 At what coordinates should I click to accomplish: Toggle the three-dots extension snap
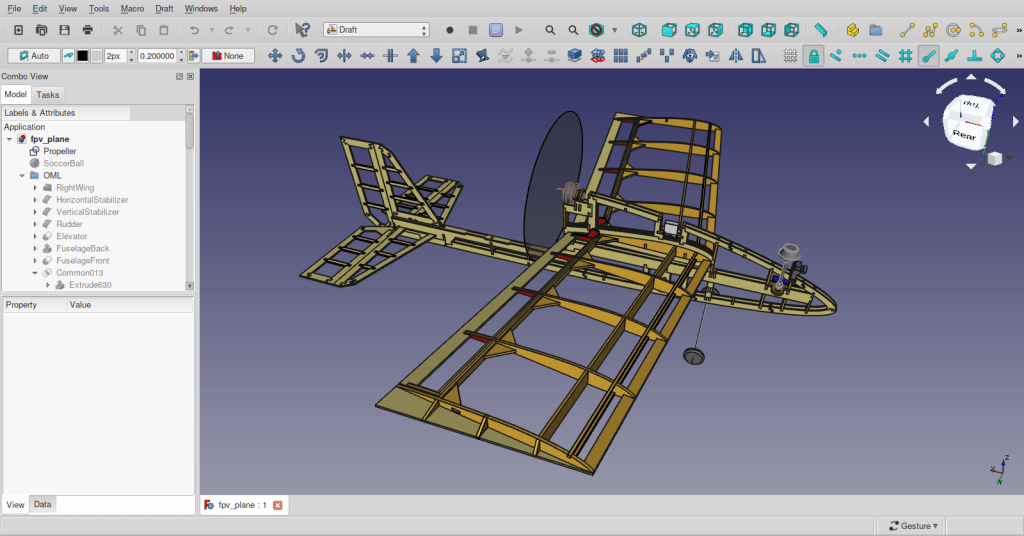tap(859, 56)
